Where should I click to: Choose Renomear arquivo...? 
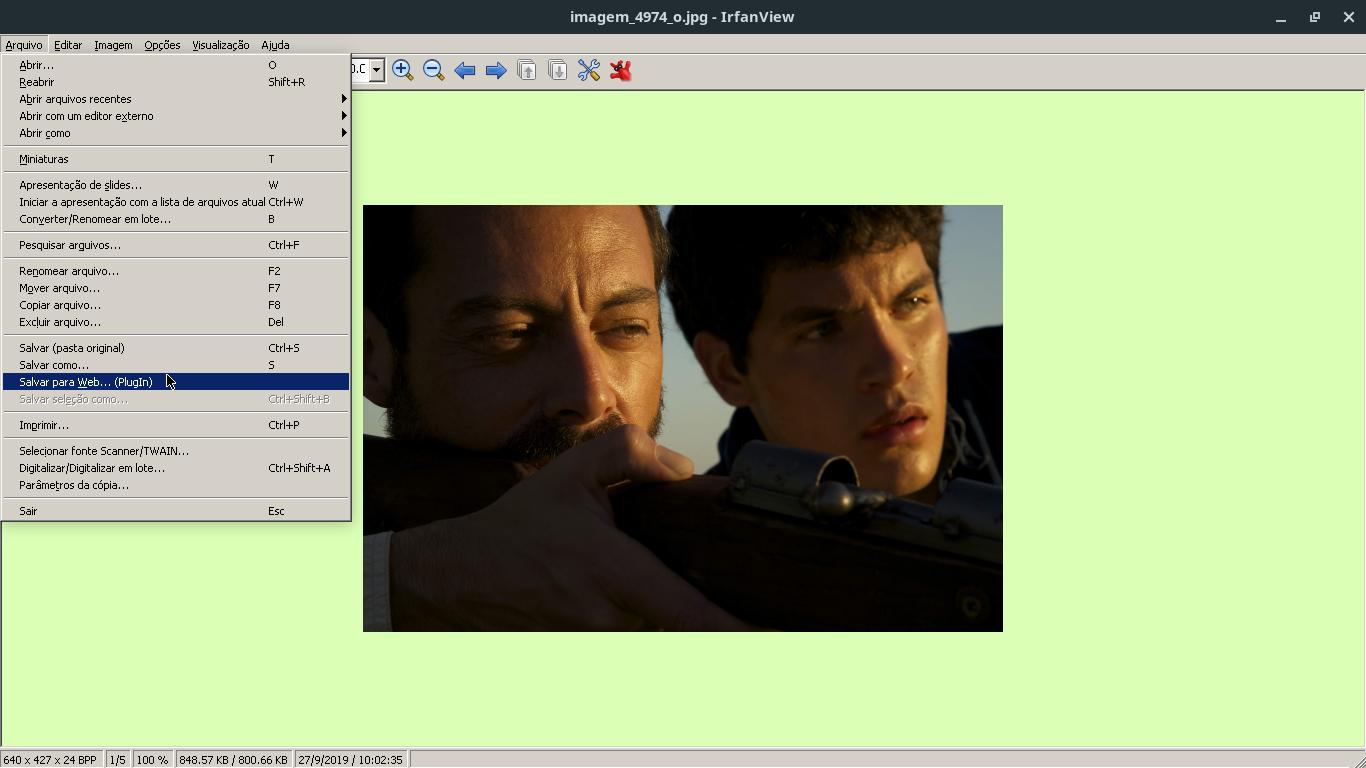pyautogui.click(x=176, y=271)
